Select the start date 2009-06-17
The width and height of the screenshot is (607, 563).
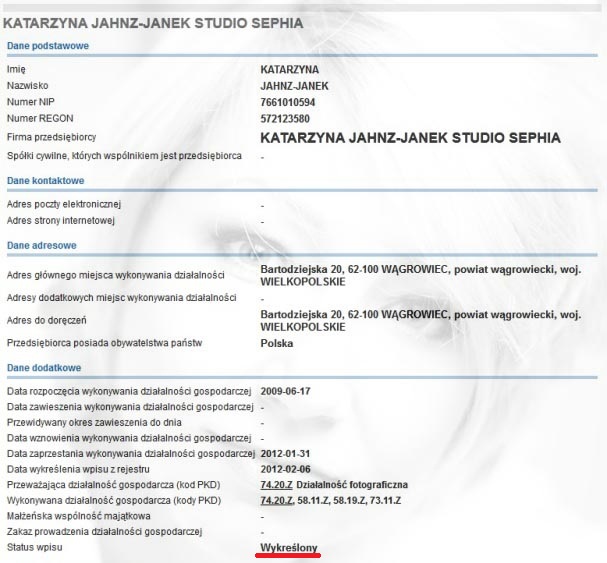point(285,391)
